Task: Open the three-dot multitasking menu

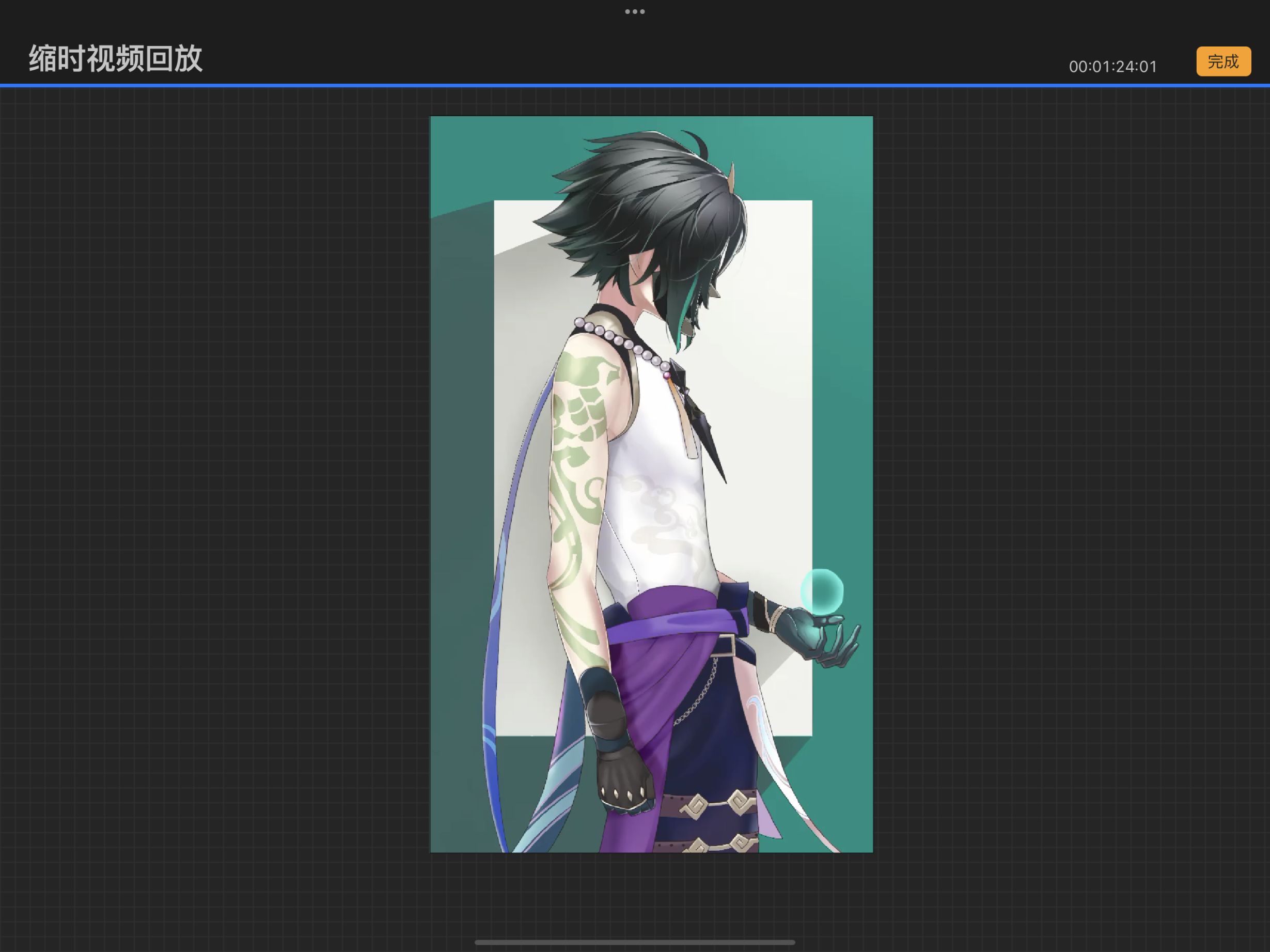Action: pyautogui.click(x=634, y=11)
